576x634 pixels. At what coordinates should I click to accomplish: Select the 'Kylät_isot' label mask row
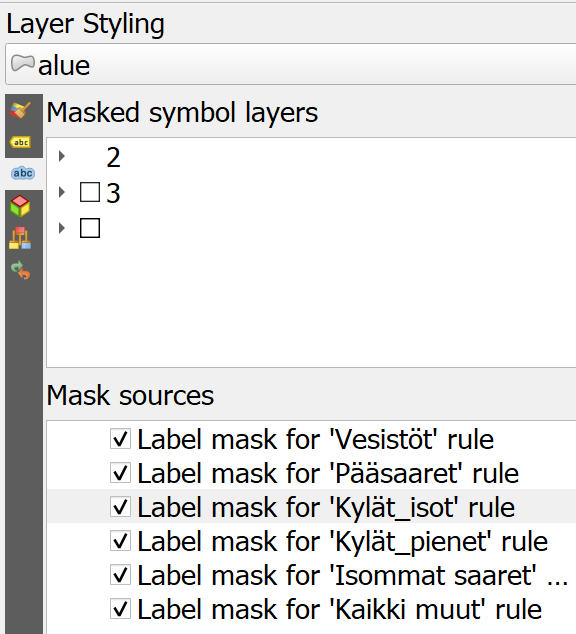click(x=312, y=507)
